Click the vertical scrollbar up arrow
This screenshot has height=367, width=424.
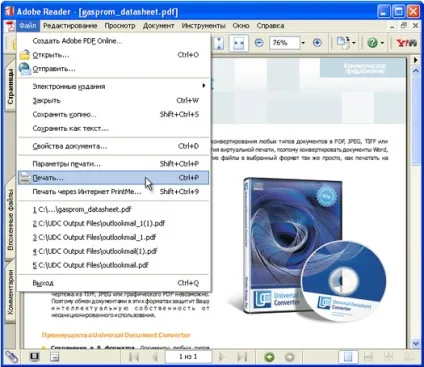click(x=415, y=71)
